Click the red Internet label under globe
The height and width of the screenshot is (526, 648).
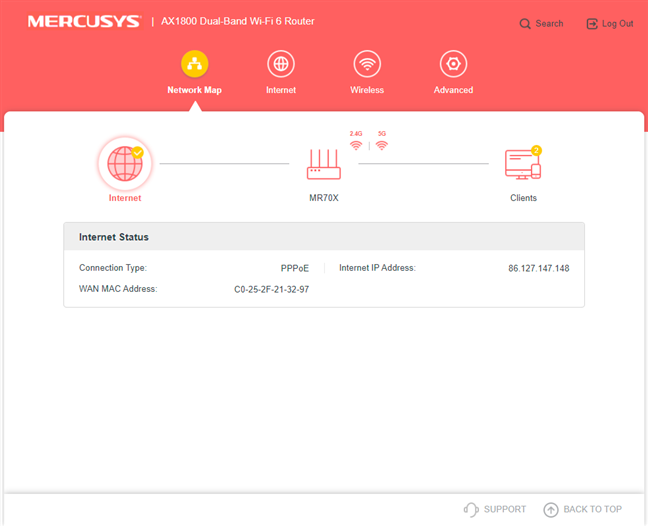click(125, 198)
